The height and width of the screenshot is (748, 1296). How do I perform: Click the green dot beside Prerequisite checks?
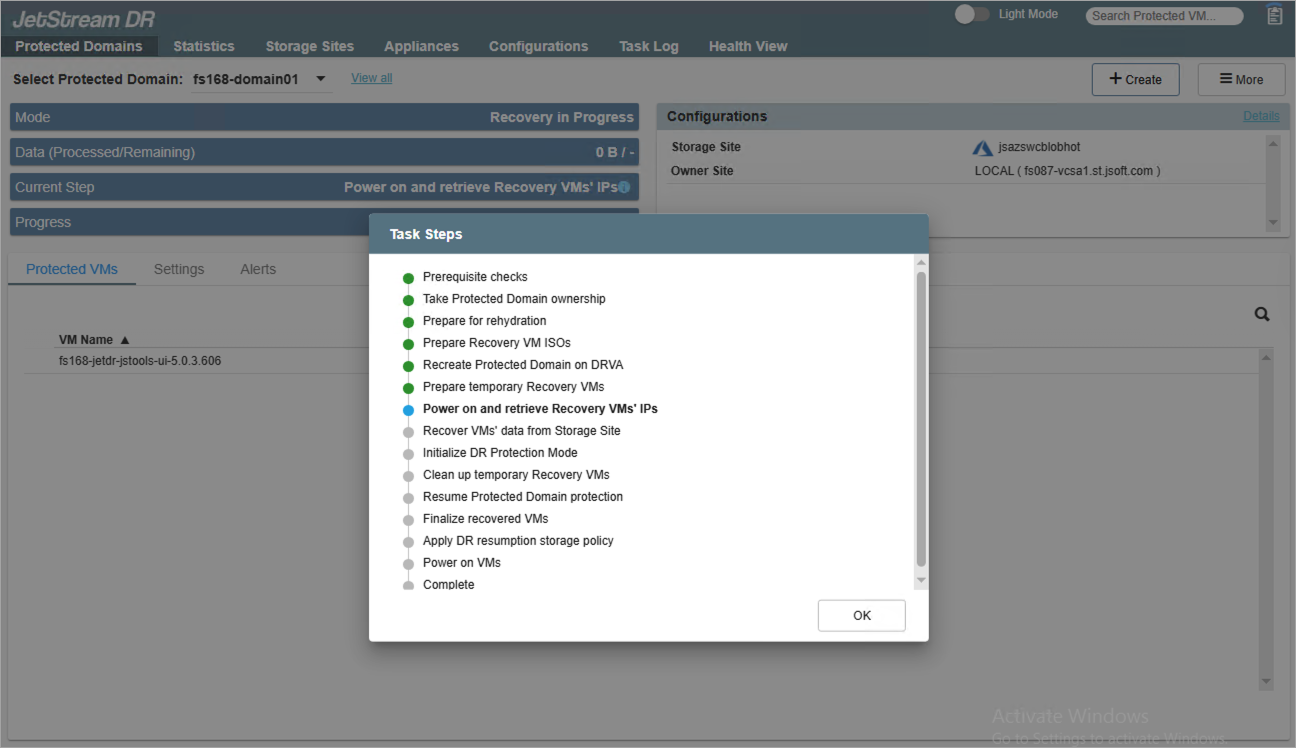[x=408, y=278]
